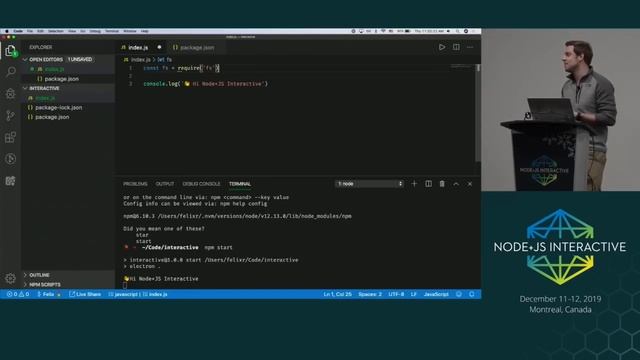Open the Search view in activity bar
Screen dimensions: 640x360
pyautogui.click(x=11, y=72)
